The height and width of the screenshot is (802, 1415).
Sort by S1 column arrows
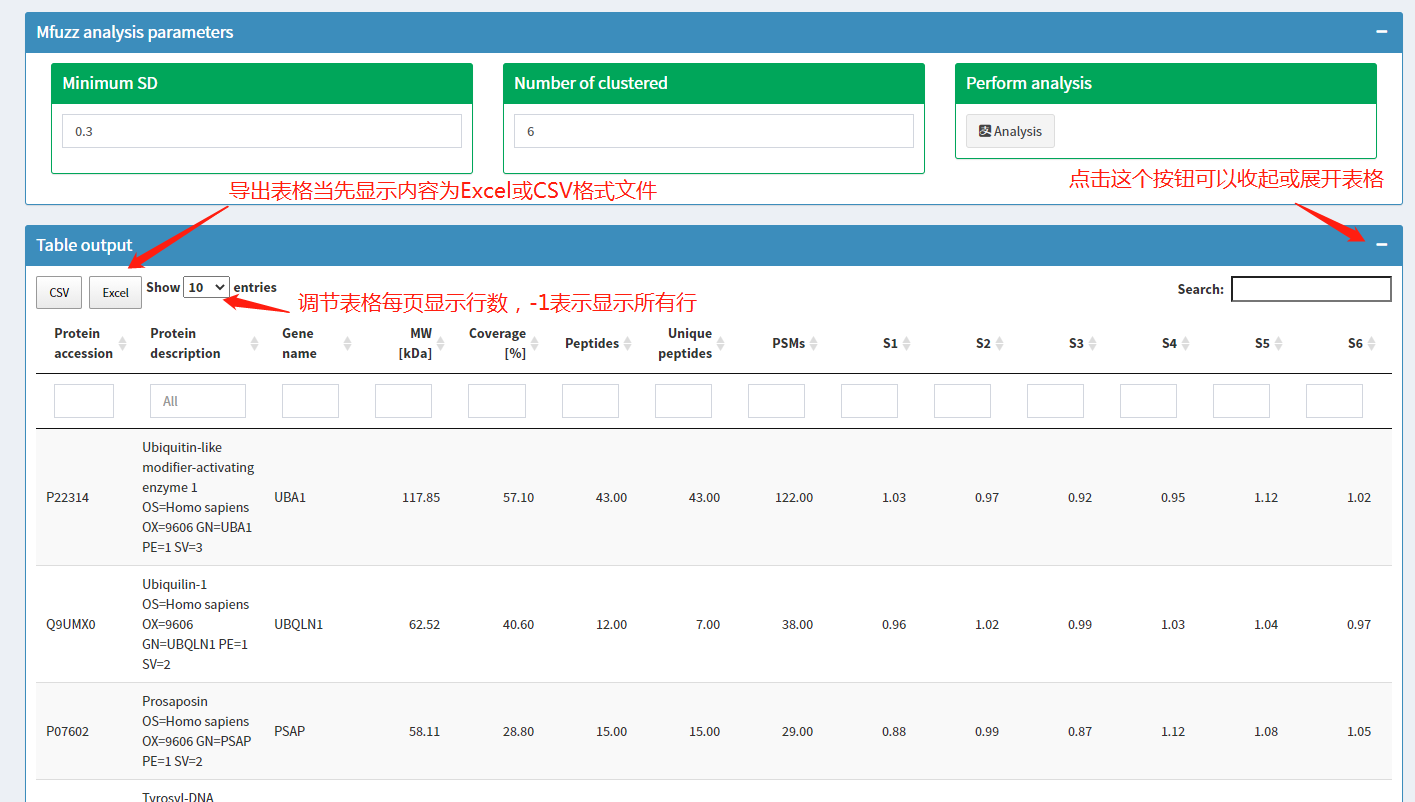coord(906,344)
